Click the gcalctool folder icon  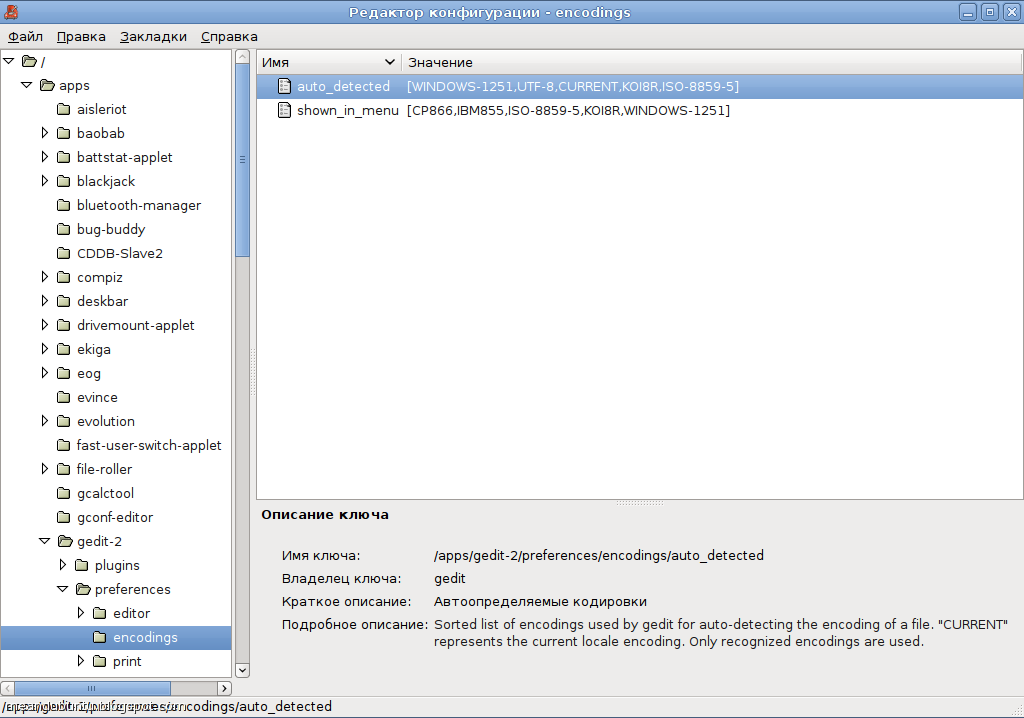coord(63,493)
